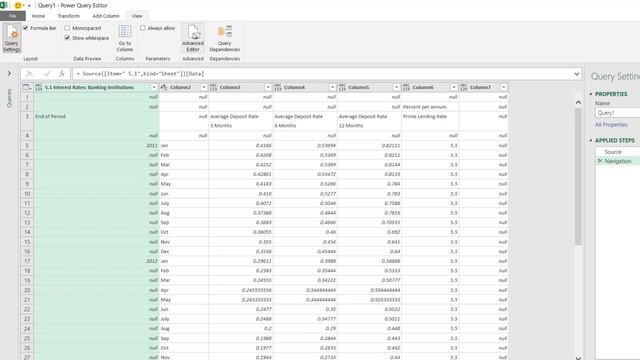Show Query Dependencies diagram
Viewport: 640px width, 360px height.
[x=224, y=38]
